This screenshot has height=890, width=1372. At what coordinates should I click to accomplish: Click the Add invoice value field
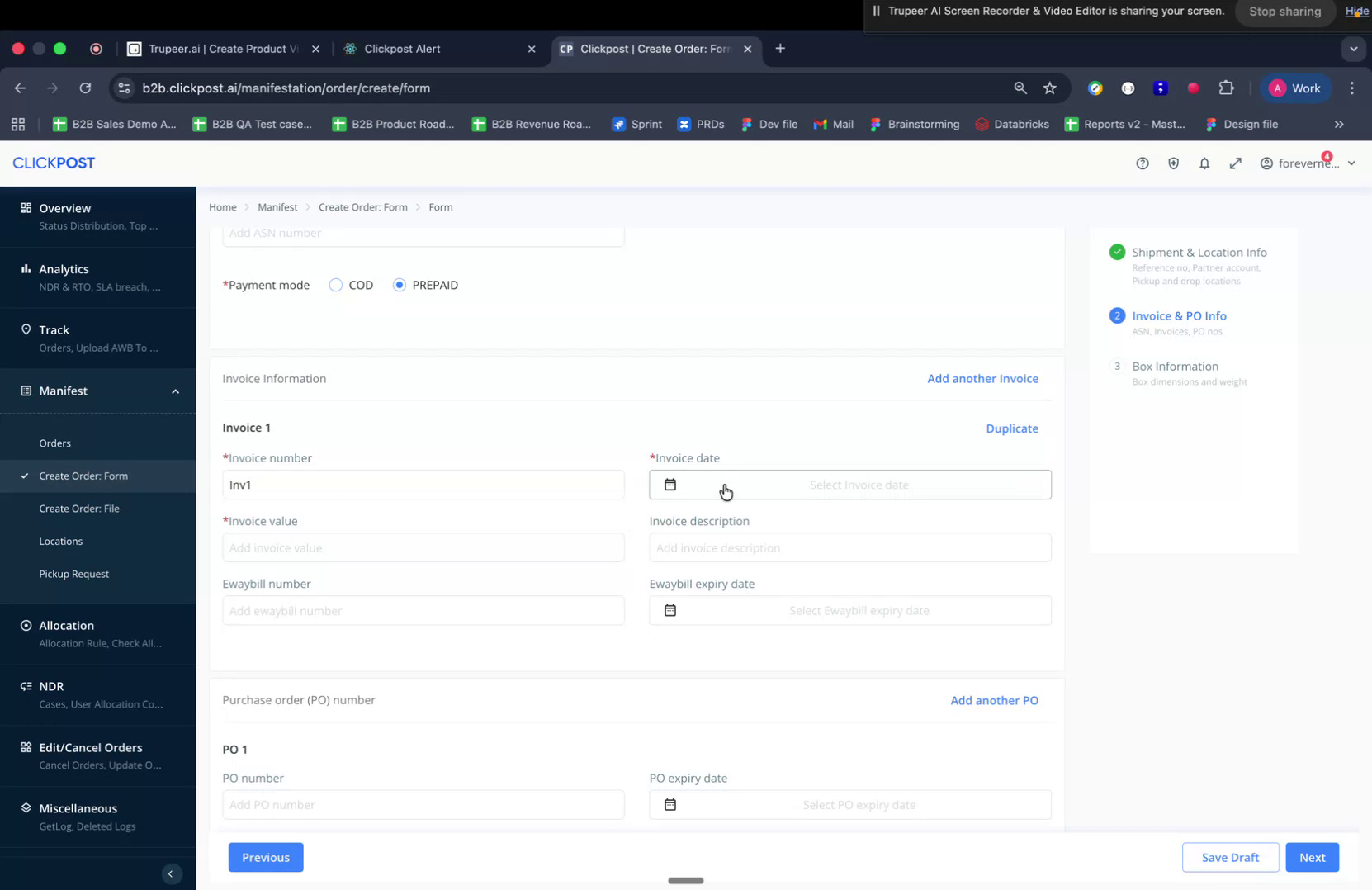click(x=423, y=547)
